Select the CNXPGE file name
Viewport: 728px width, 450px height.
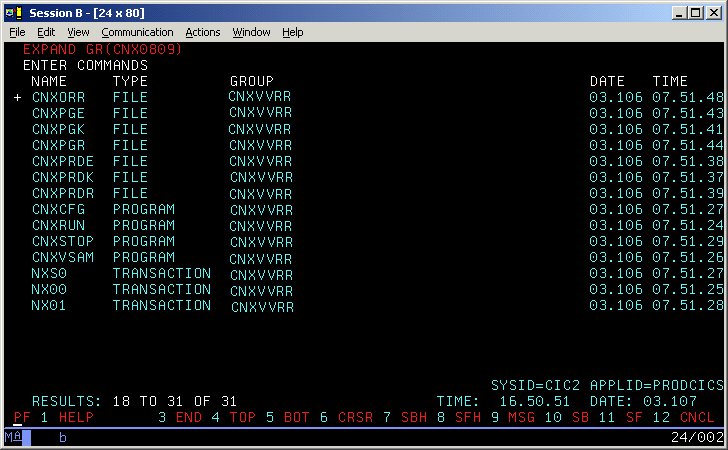tap(58, 113)
